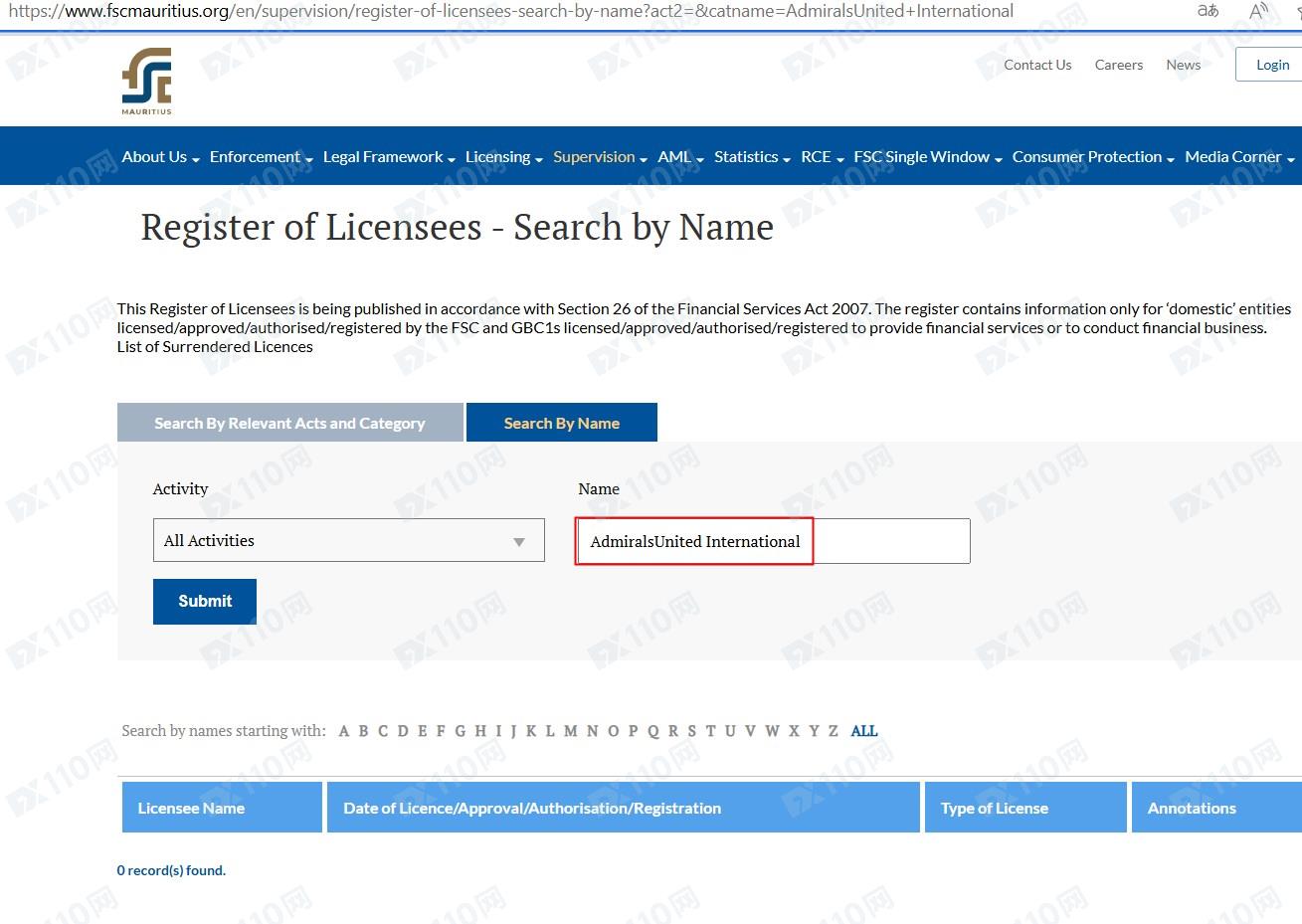
Task: Select the Search By Name tab
Action: [x=561, y=423]
